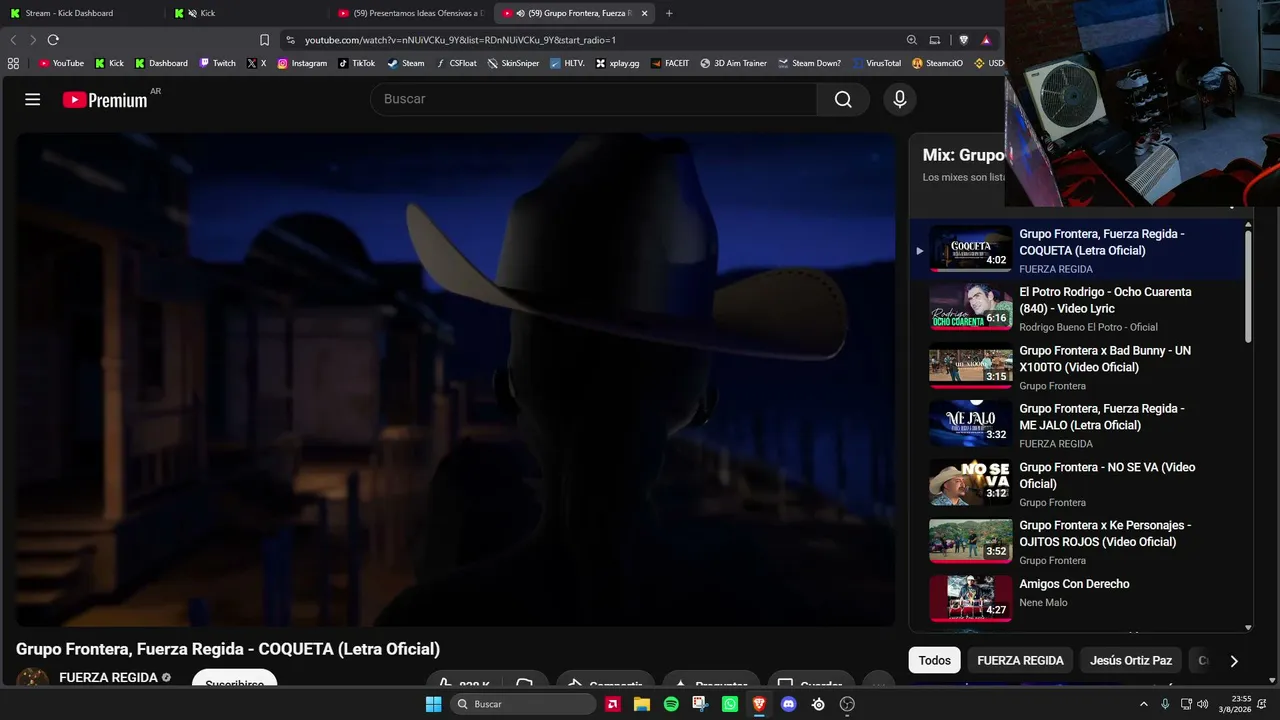
Task: Open the Dashboard bookmark
Action: pos(162,63)
